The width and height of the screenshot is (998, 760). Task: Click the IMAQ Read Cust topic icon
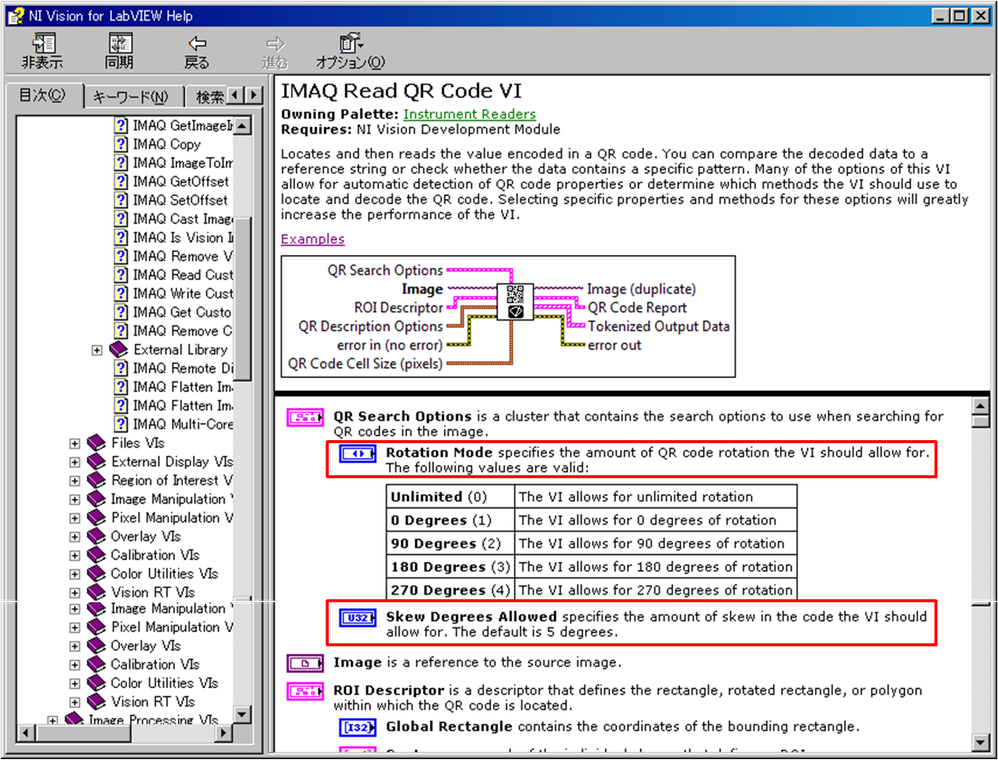point(121,274)
